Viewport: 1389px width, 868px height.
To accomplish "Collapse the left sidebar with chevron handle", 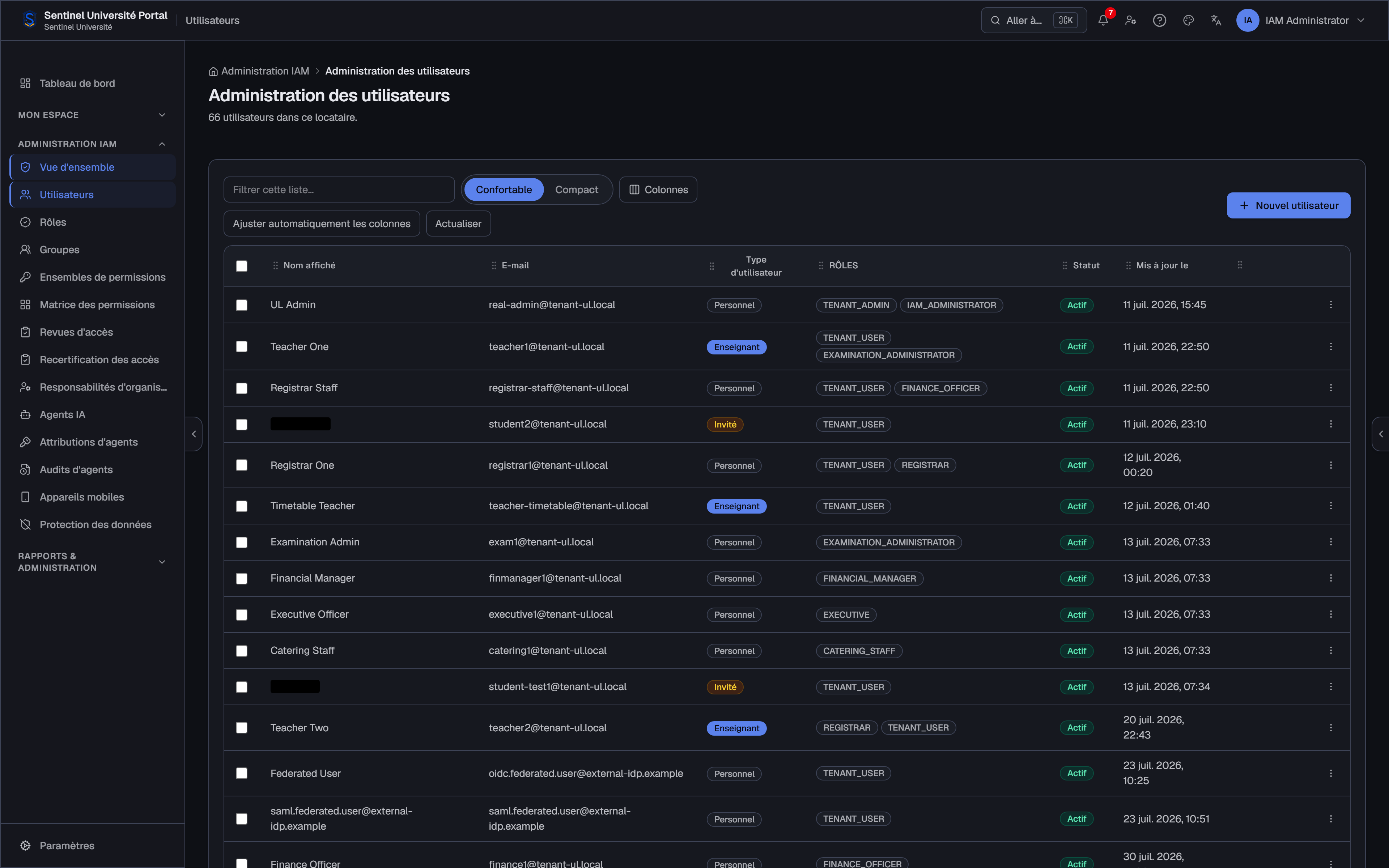I will tap(194, 434).
